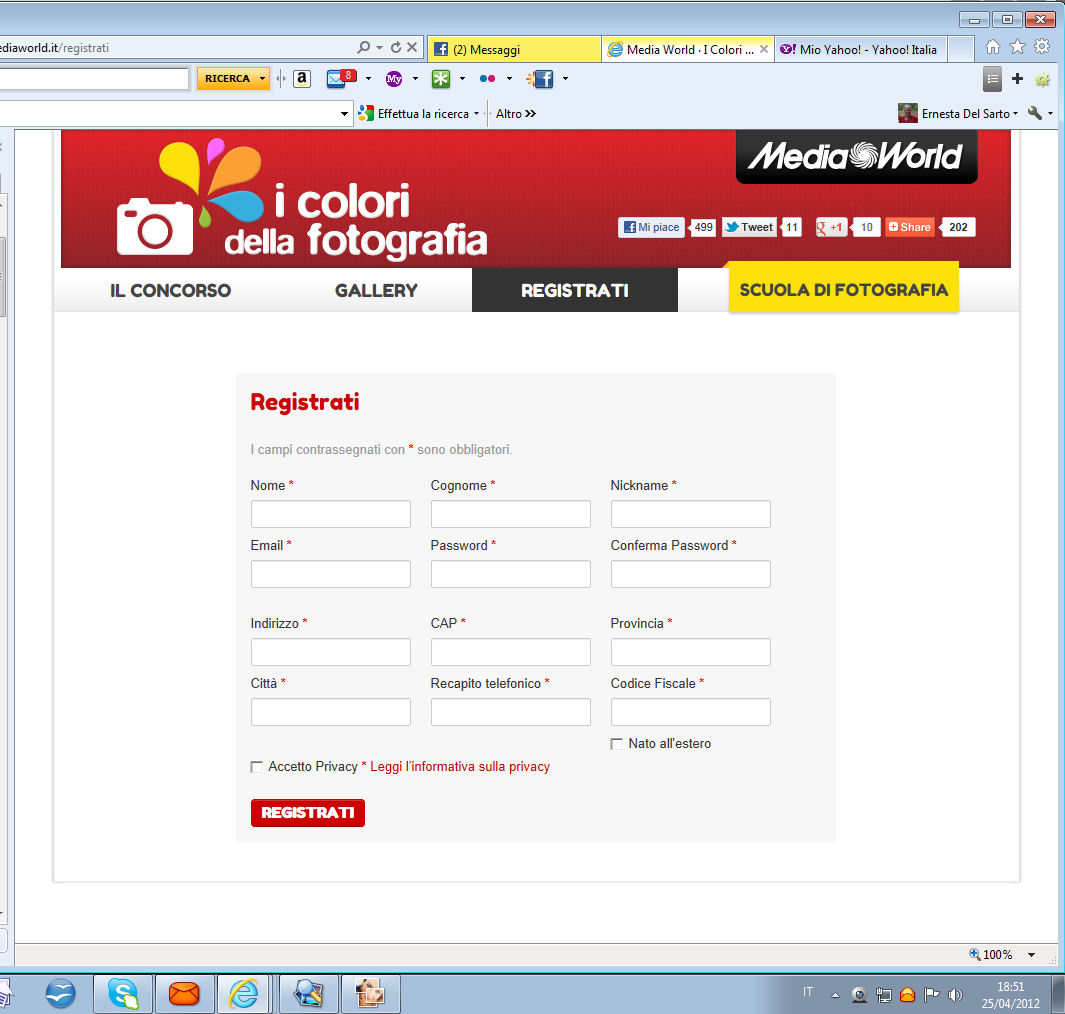Click the i colori della fotografia logo

tap(302, 199)
